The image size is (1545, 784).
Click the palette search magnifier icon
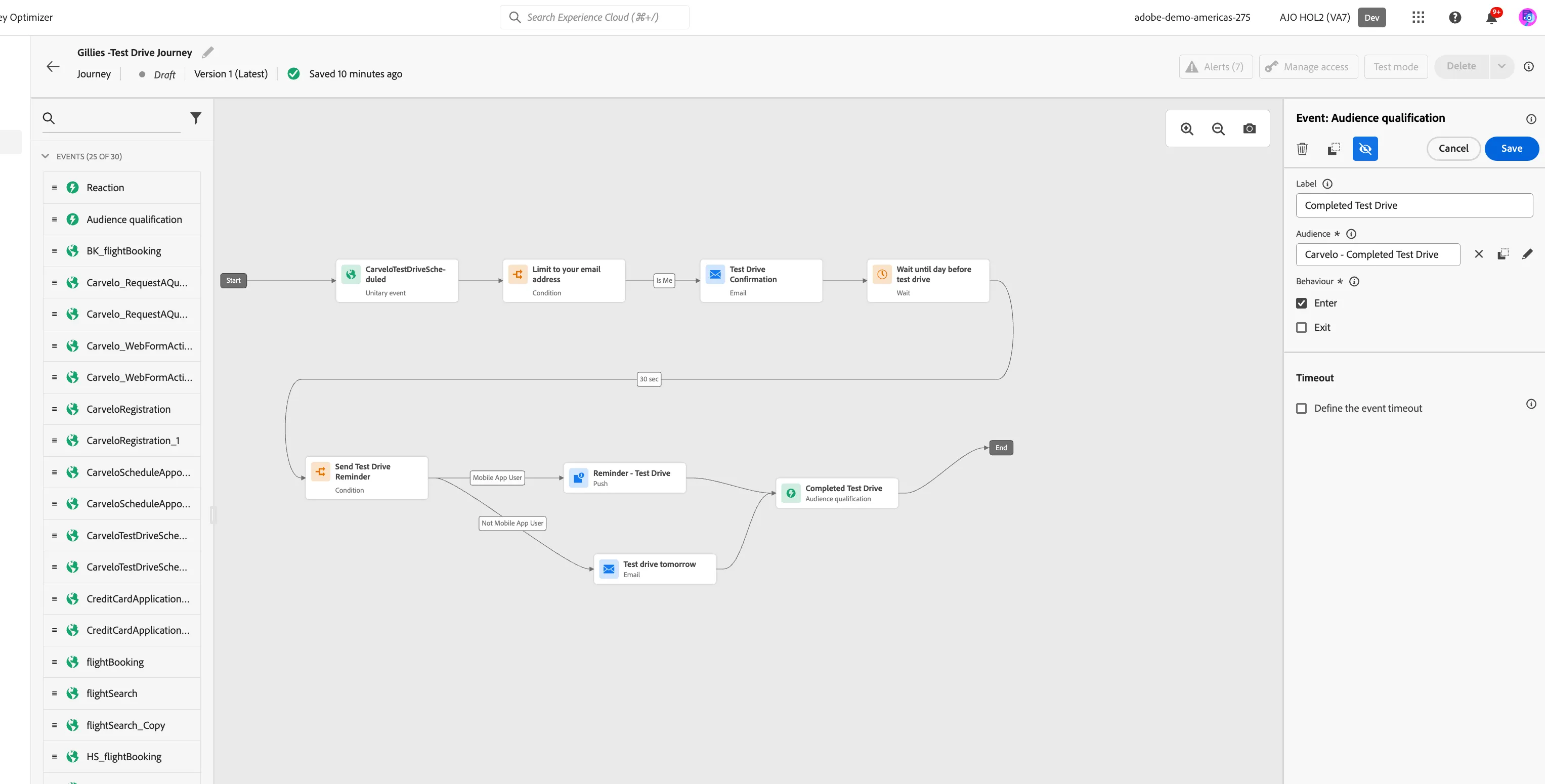coord(49,118)
